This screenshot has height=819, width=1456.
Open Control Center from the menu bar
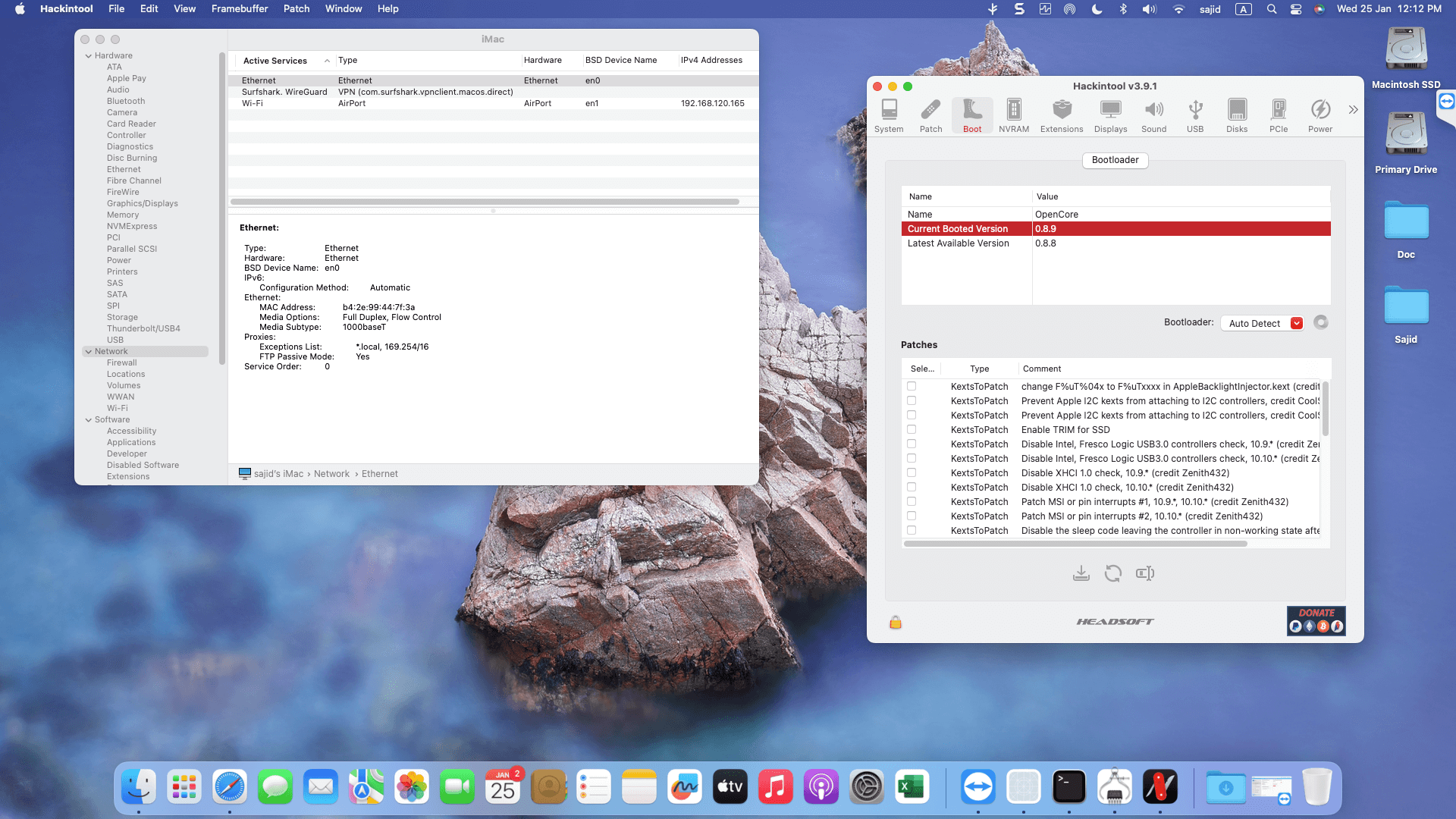point(1296,9)
